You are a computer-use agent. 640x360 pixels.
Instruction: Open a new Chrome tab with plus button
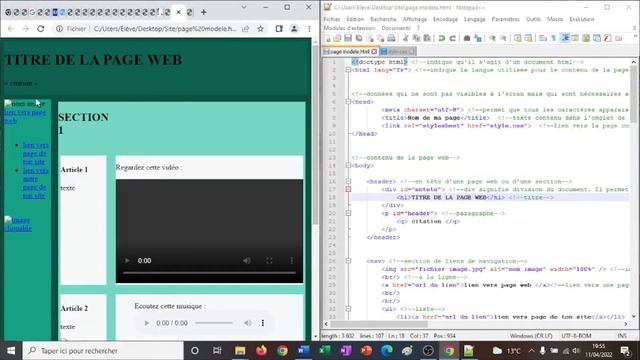pyautogui.click(x=204, y=12)
